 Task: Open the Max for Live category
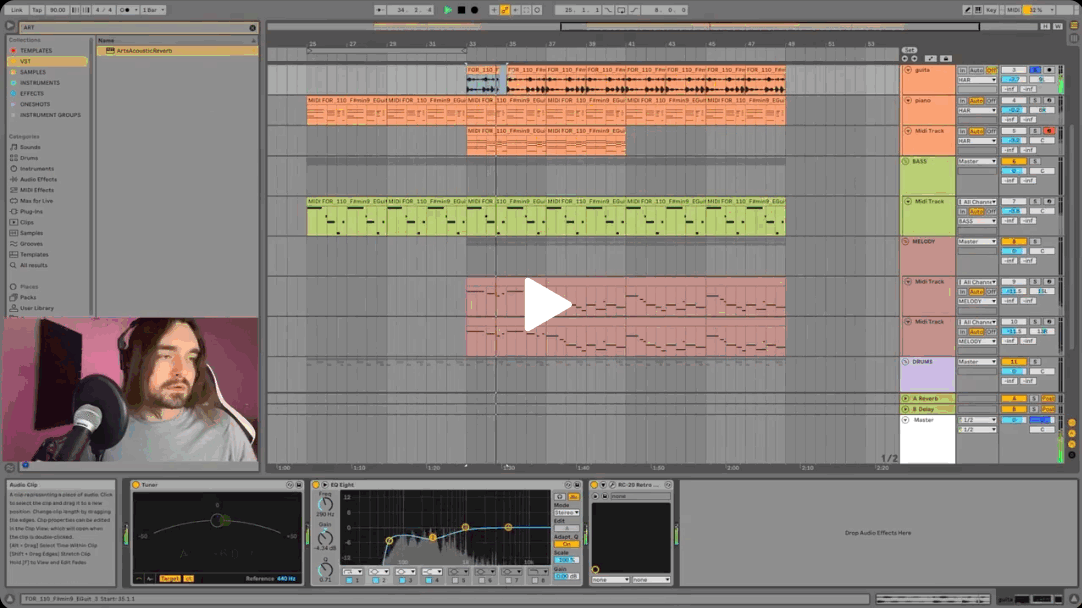pyautogui.click(x=36, y=201)
